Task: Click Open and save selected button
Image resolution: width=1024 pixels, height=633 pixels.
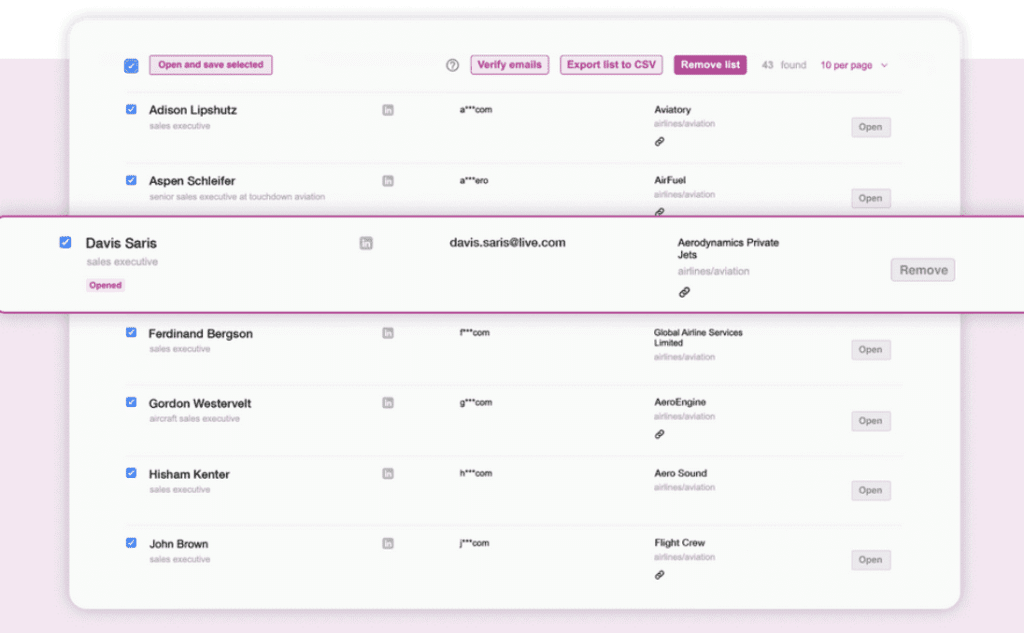Action: coord(211,65)
